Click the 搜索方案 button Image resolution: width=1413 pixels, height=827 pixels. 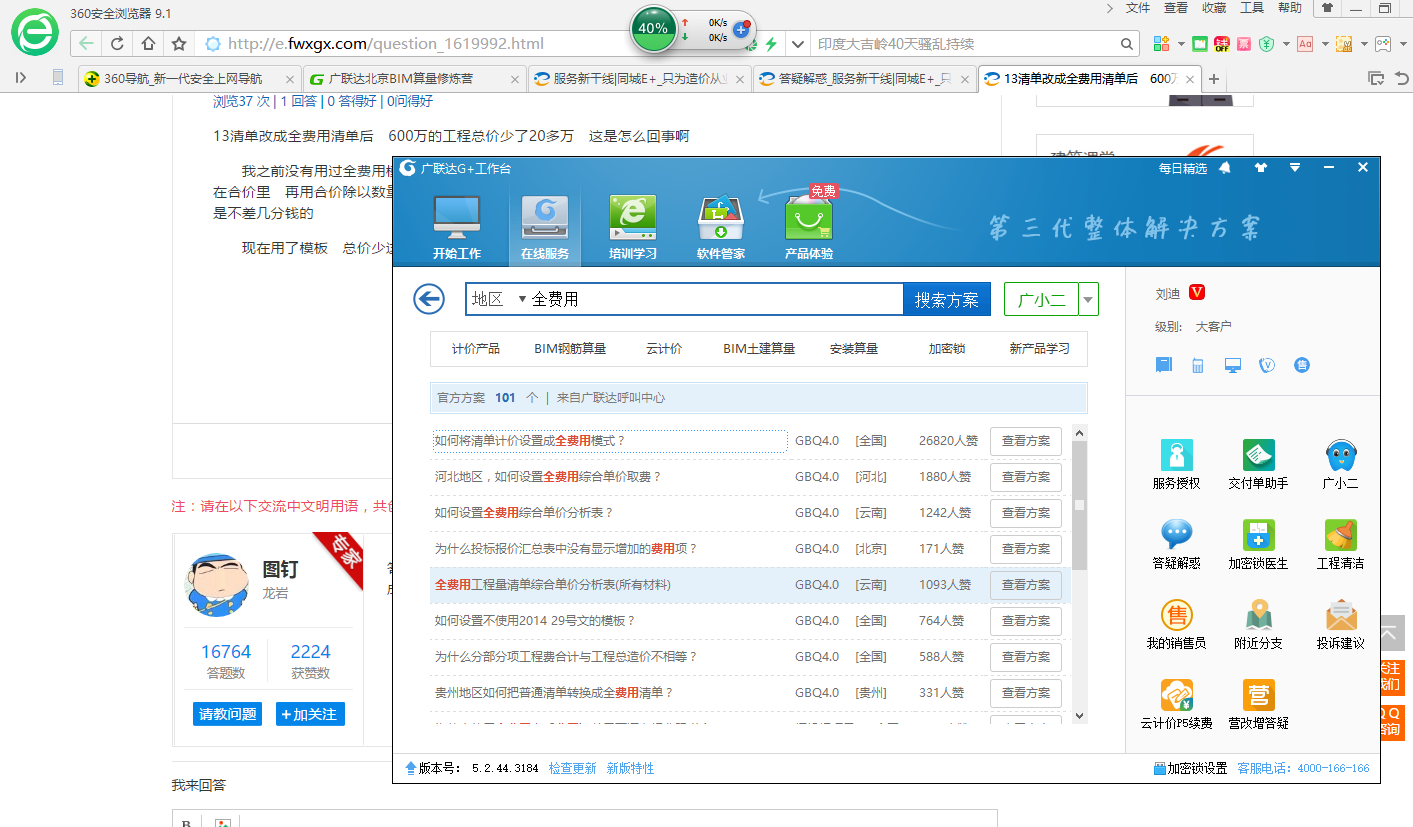point(947,299)
